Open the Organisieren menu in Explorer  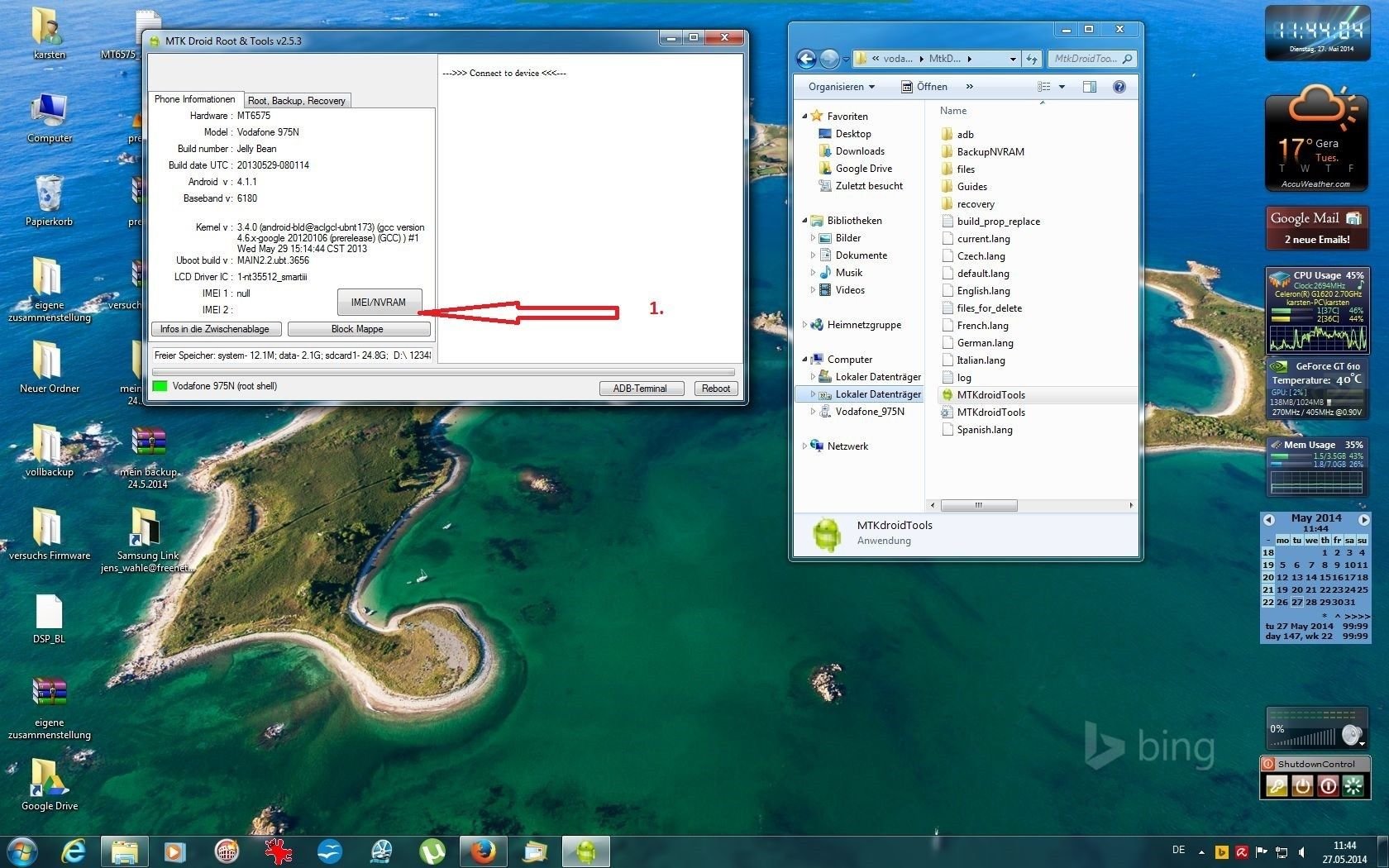pos(842,87)
